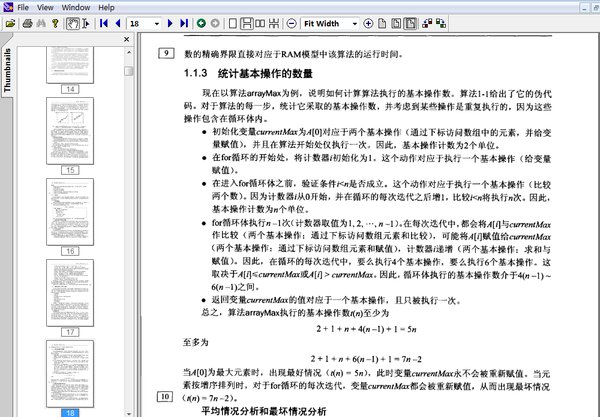Image resolution: width=600 pixels, height=417 pixels.
Task: Click the heading '1.1.3 统计基本操作的数量'
Action: (x=248, y=73)
